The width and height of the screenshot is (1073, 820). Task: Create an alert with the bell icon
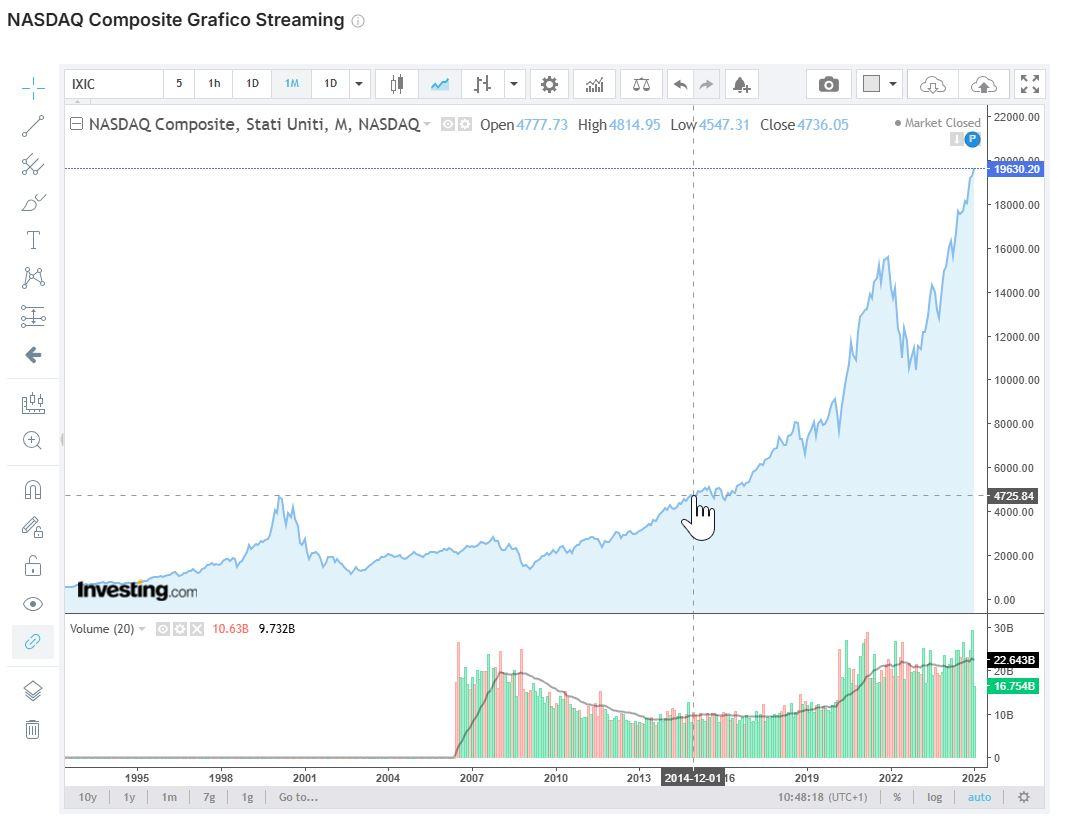[741, 84]
